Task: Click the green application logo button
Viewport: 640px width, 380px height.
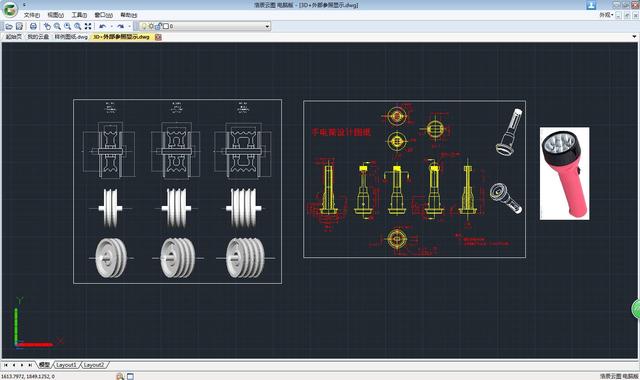Action: coord(10,9)
